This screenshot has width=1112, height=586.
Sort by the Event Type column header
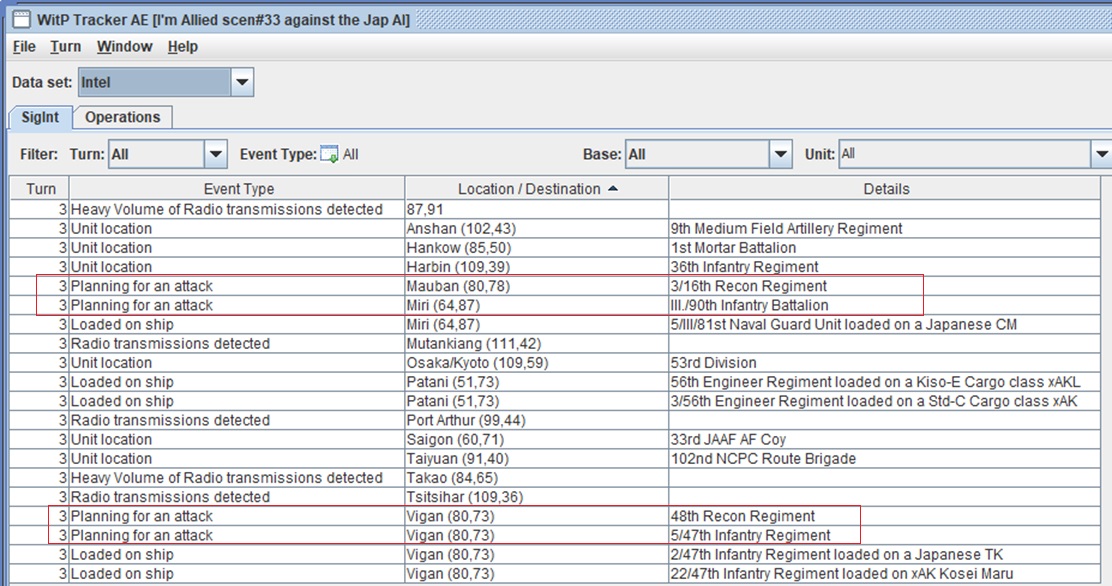(238, 189)
